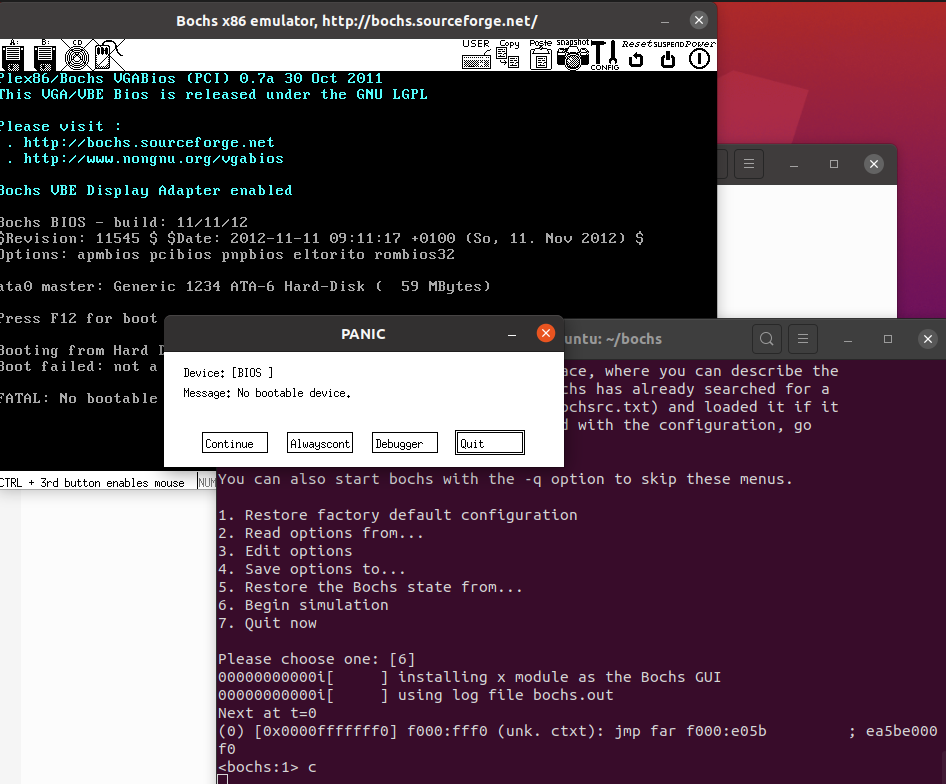The image size is (946, 784).
Task: Click the Copy toolbar icon
Action: point(509,55)
